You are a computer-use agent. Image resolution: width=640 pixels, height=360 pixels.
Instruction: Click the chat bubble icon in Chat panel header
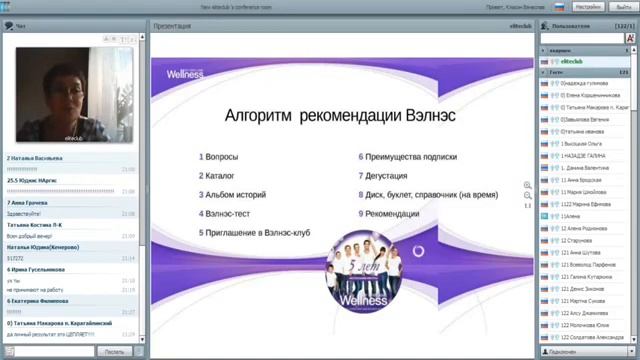click(x=9, y=26)
